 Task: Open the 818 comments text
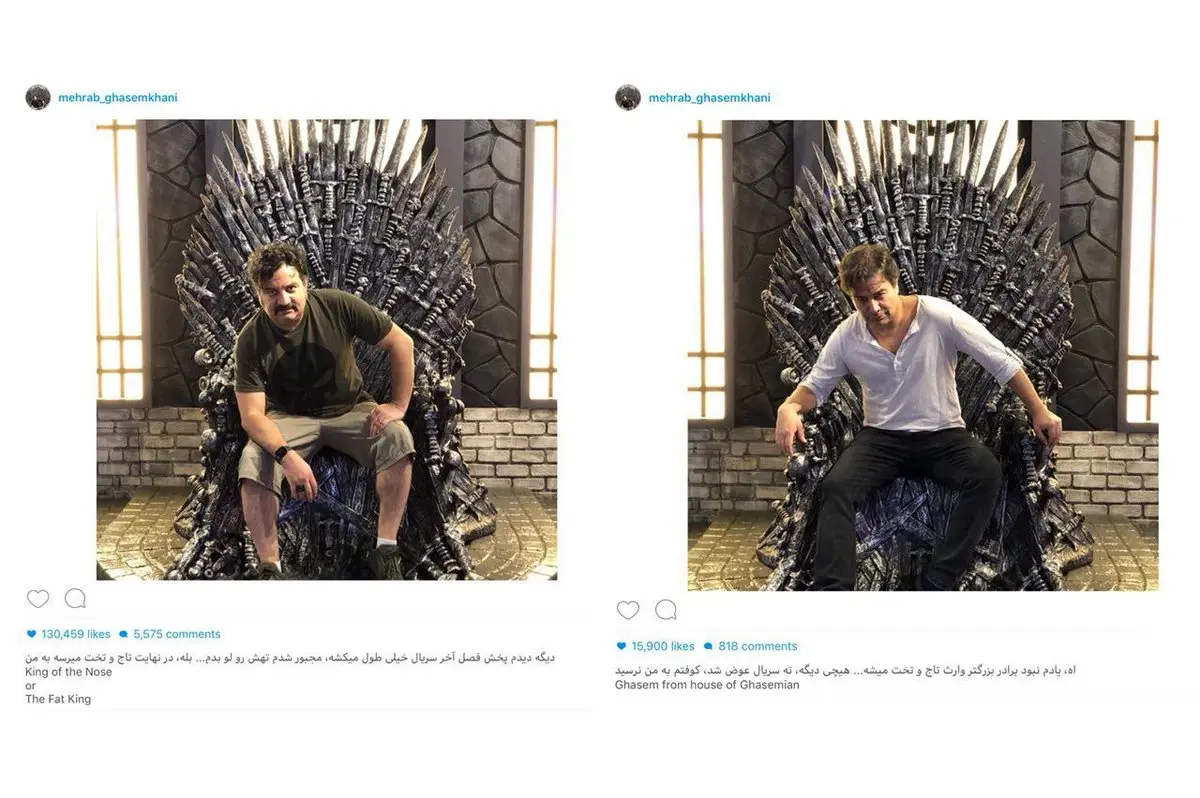(757, 646)
